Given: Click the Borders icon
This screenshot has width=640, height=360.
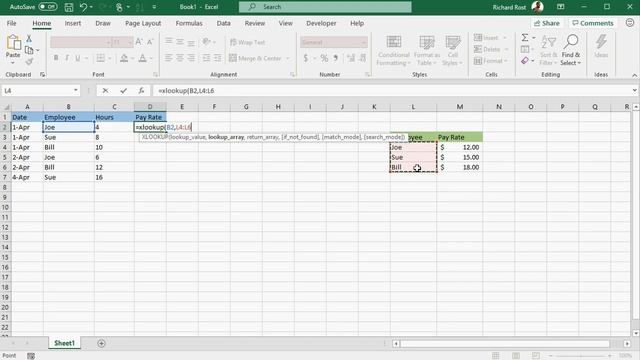Looking at the screenshot, I should click(x=100, y=58).
